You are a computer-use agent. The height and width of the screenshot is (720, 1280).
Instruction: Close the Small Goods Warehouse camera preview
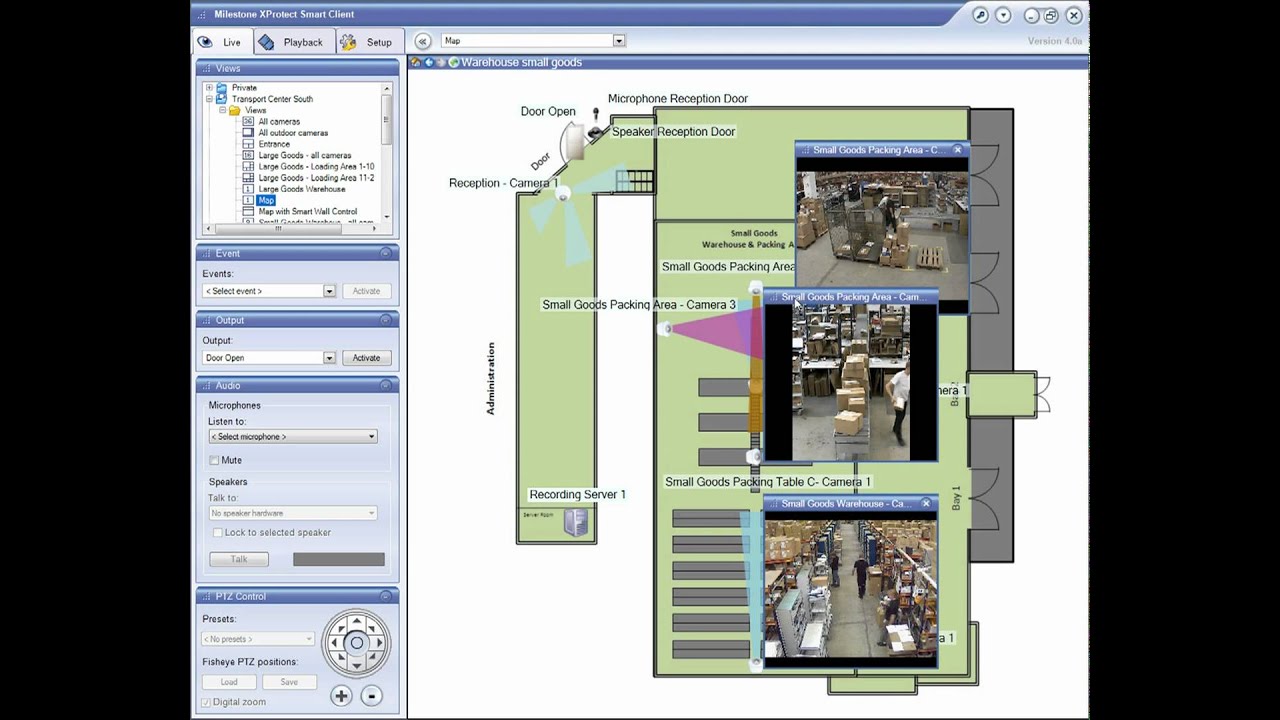[925, 504]
